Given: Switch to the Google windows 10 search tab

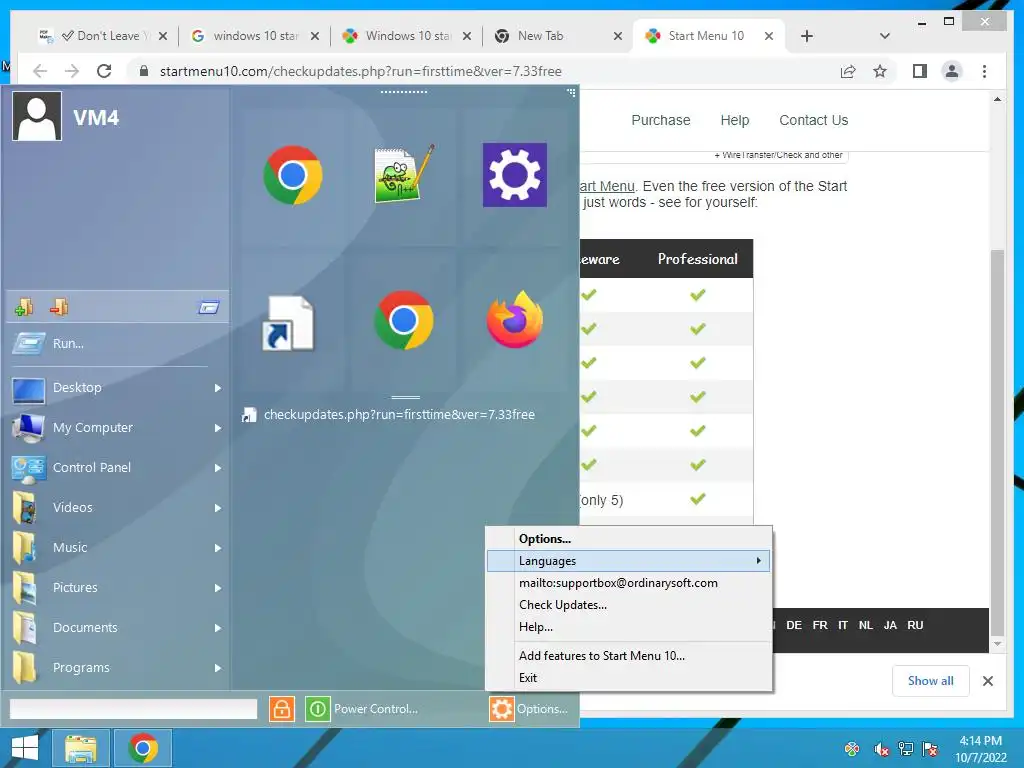Looking at the screenshot, I should [x=255, y=36].
